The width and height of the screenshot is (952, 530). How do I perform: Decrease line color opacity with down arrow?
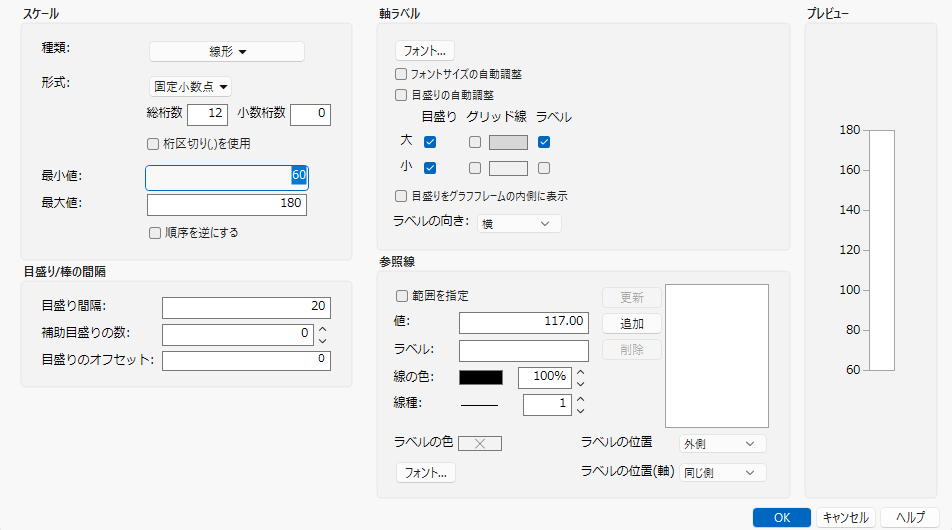[x=580, y=384]
